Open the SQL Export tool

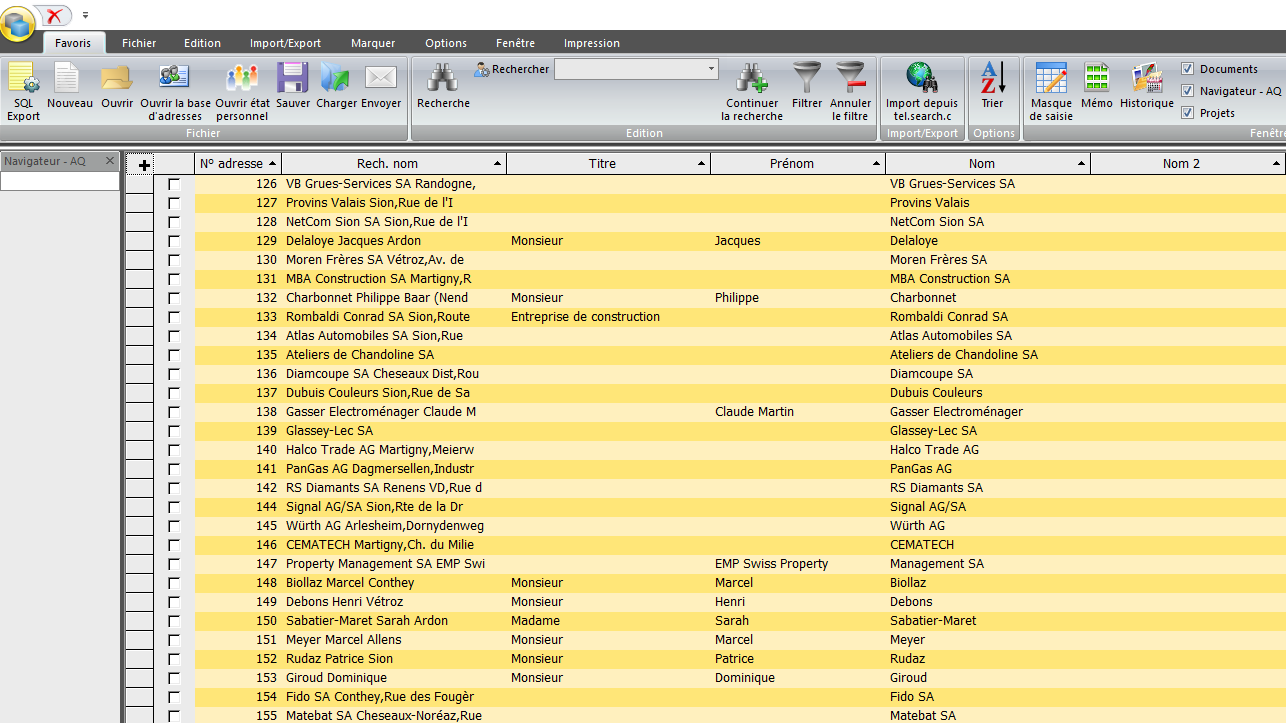pyautogui.click(x=23, y=92)
